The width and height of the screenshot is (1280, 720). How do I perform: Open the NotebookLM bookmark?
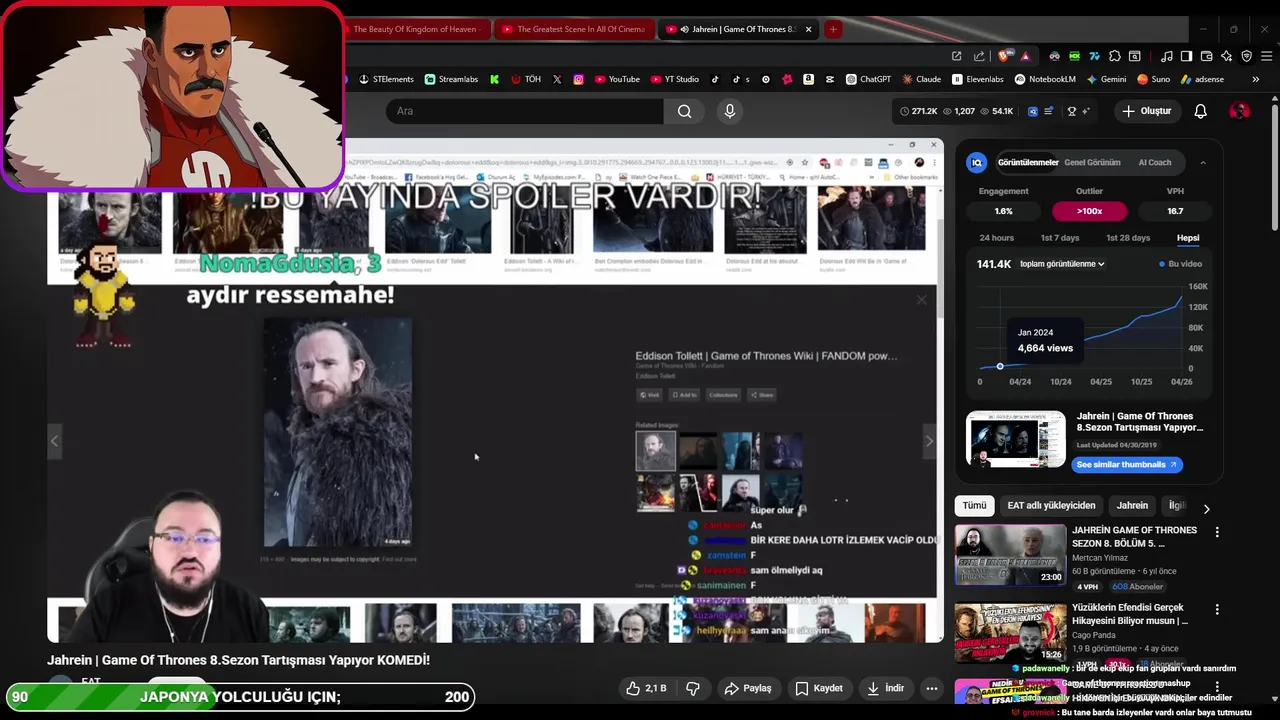click(x=1045, y=79)
